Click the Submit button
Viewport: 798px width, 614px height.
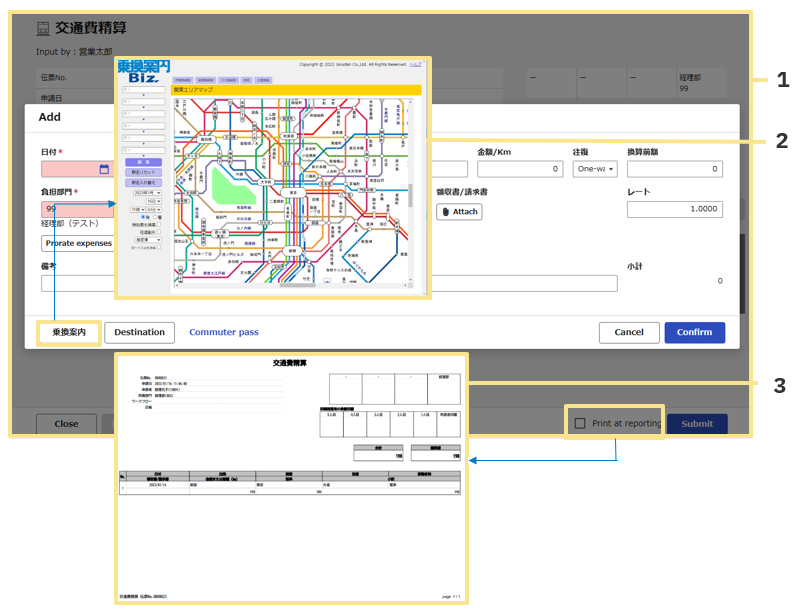pyautogui.click(x=697, y=424)
